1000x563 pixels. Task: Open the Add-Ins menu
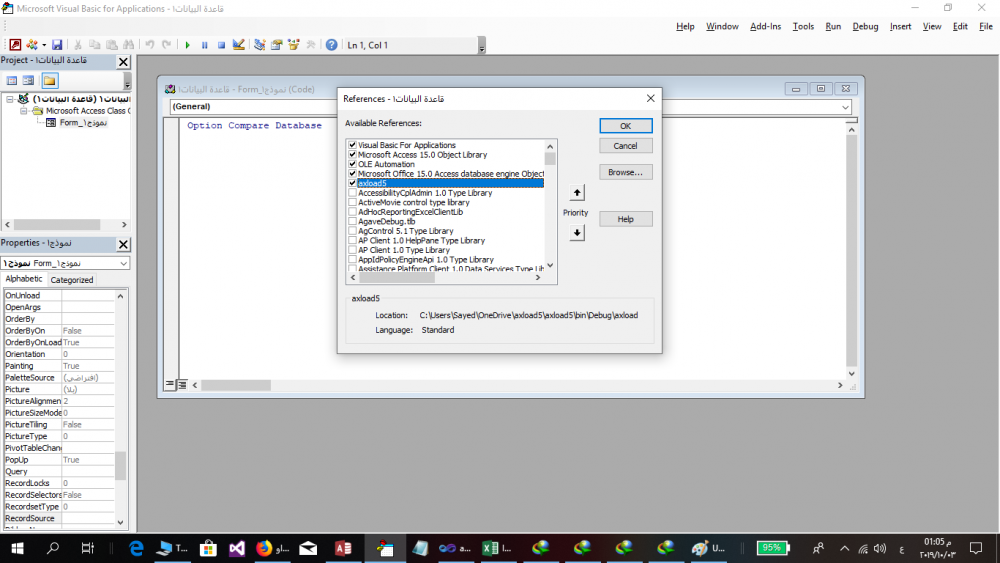(x=765, y=26)
